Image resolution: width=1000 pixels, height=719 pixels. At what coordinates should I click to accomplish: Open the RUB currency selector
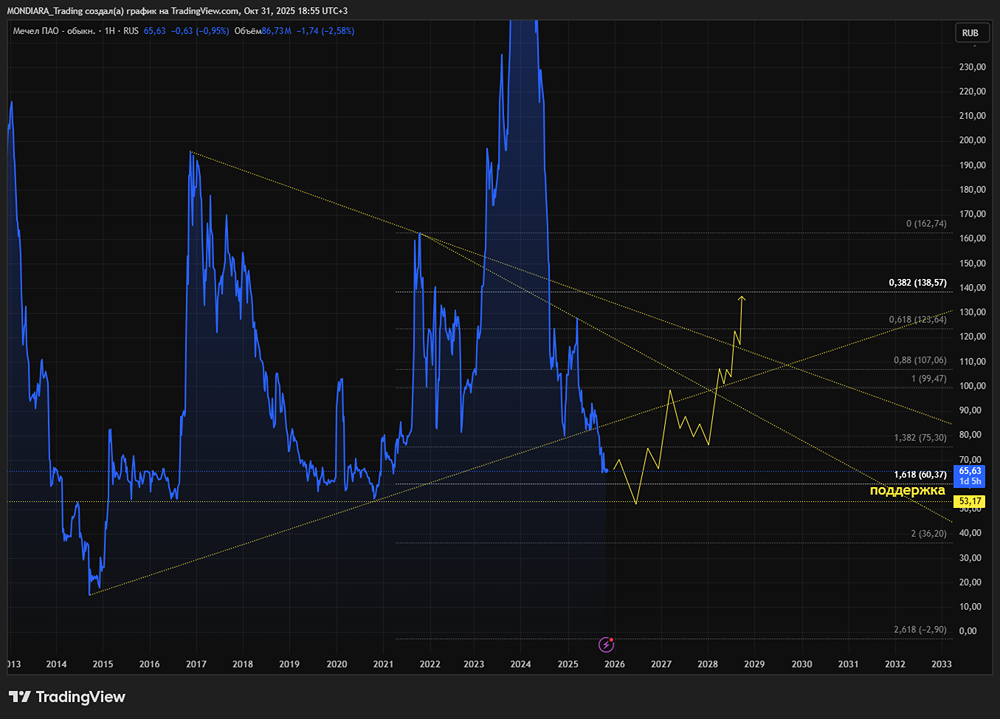[x=969, y=33]
